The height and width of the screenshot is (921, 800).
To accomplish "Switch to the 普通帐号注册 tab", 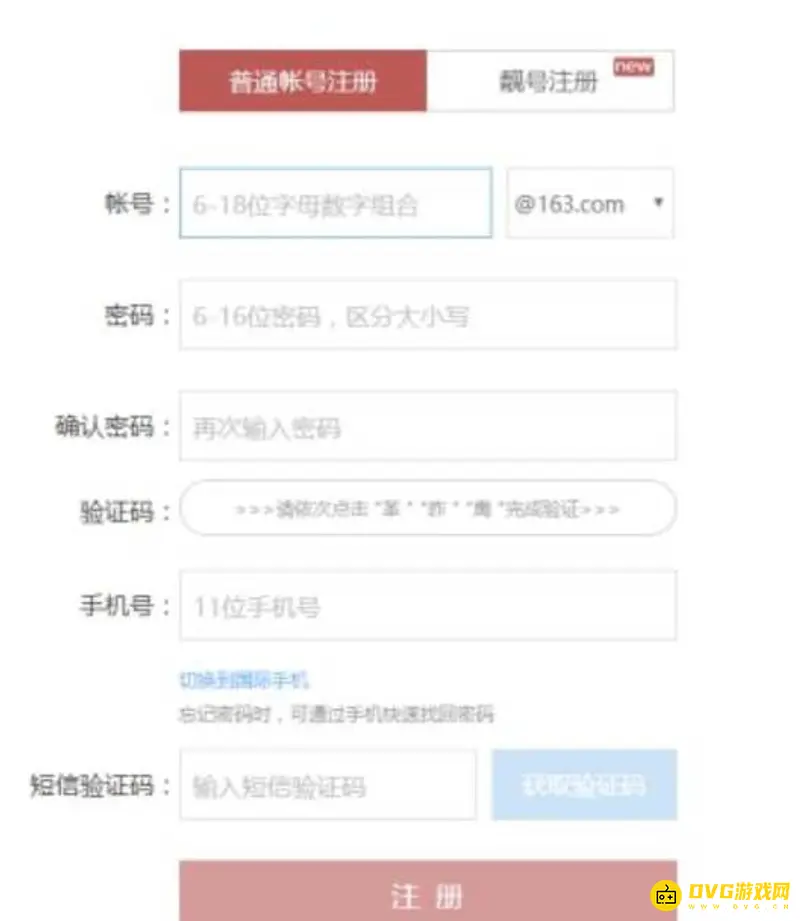I will (303, 81).
